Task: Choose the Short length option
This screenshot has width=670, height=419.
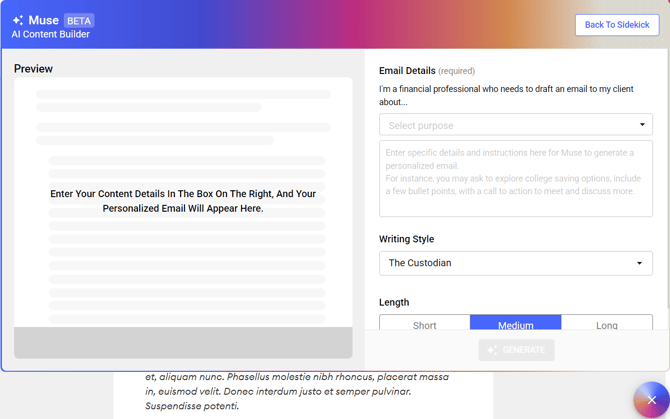Action: (424, 324)
